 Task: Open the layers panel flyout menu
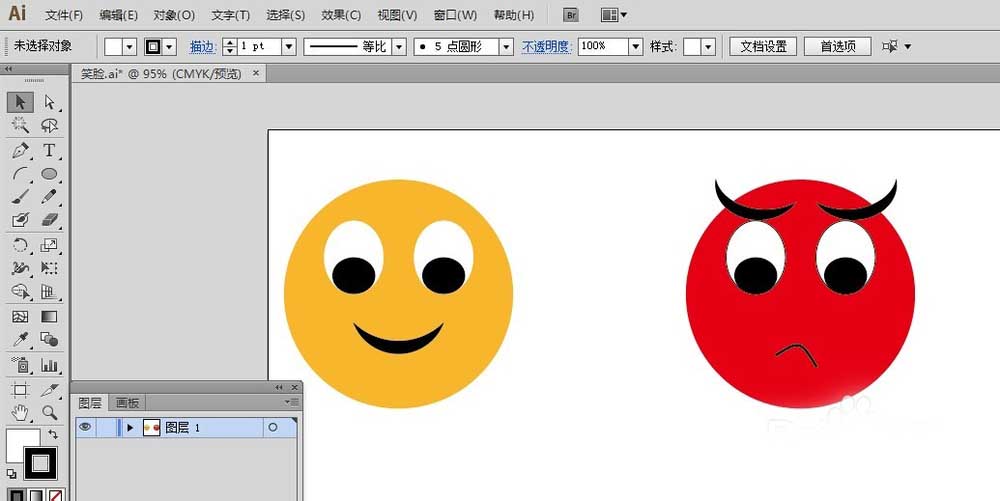(291, 402)
